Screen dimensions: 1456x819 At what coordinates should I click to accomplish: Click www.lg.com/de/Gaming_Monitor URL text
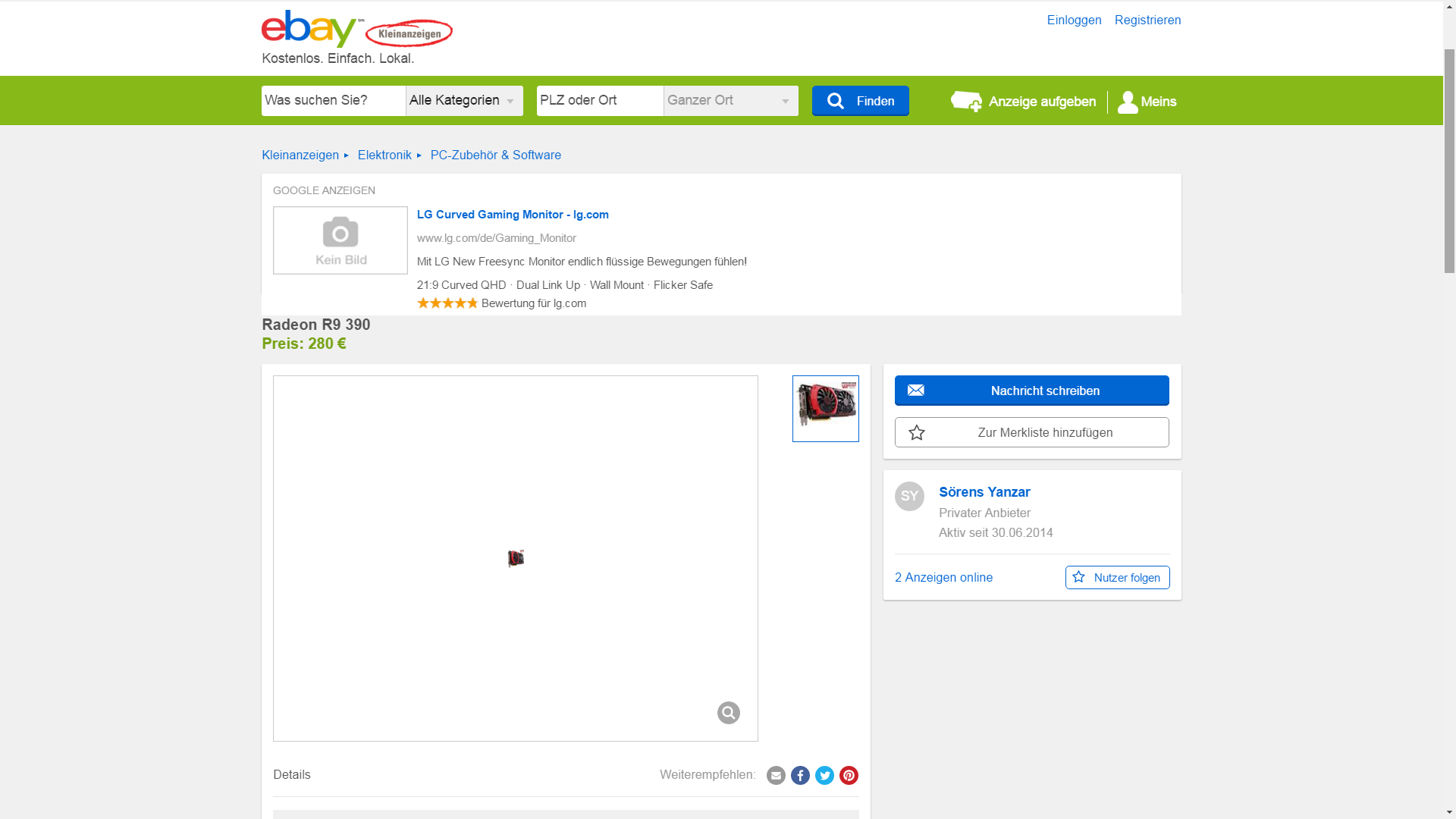coord(496,238)
